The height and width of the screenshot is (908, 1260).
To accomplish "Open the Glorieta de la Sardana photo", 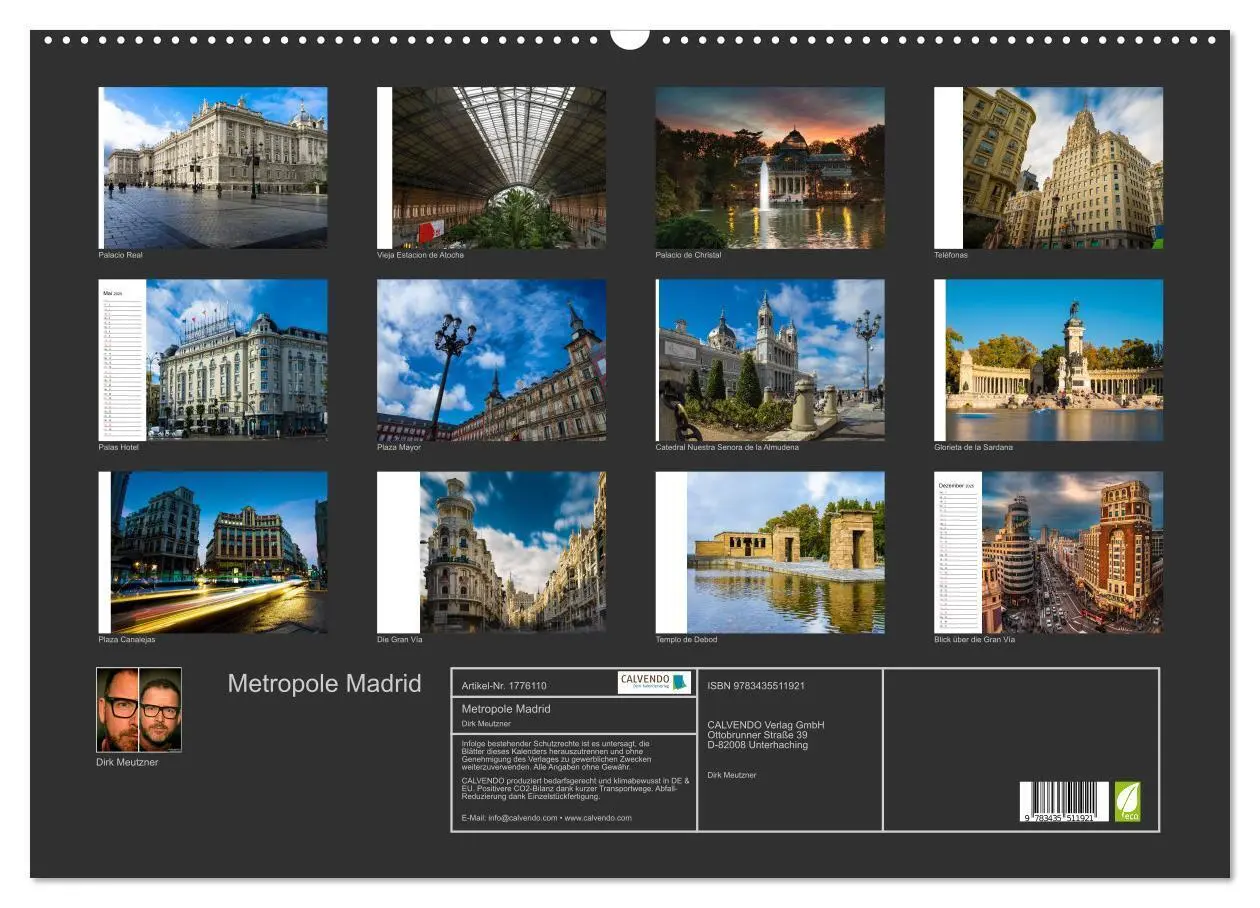I will pyautogui.click(x=1049, y=360).
